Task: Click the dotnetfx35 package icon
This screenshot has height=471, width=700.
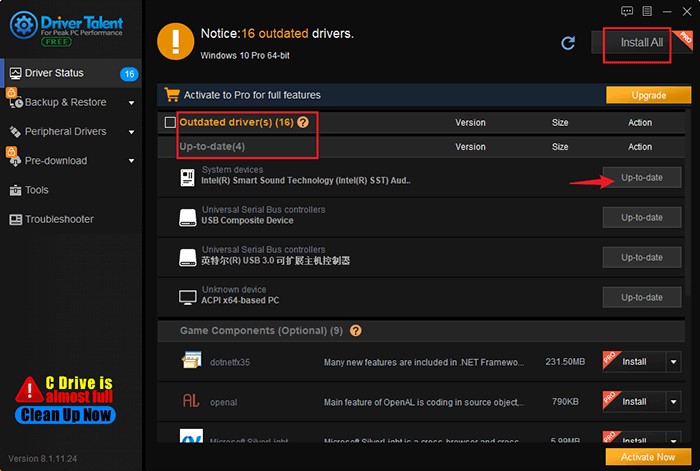Action: 192,360
